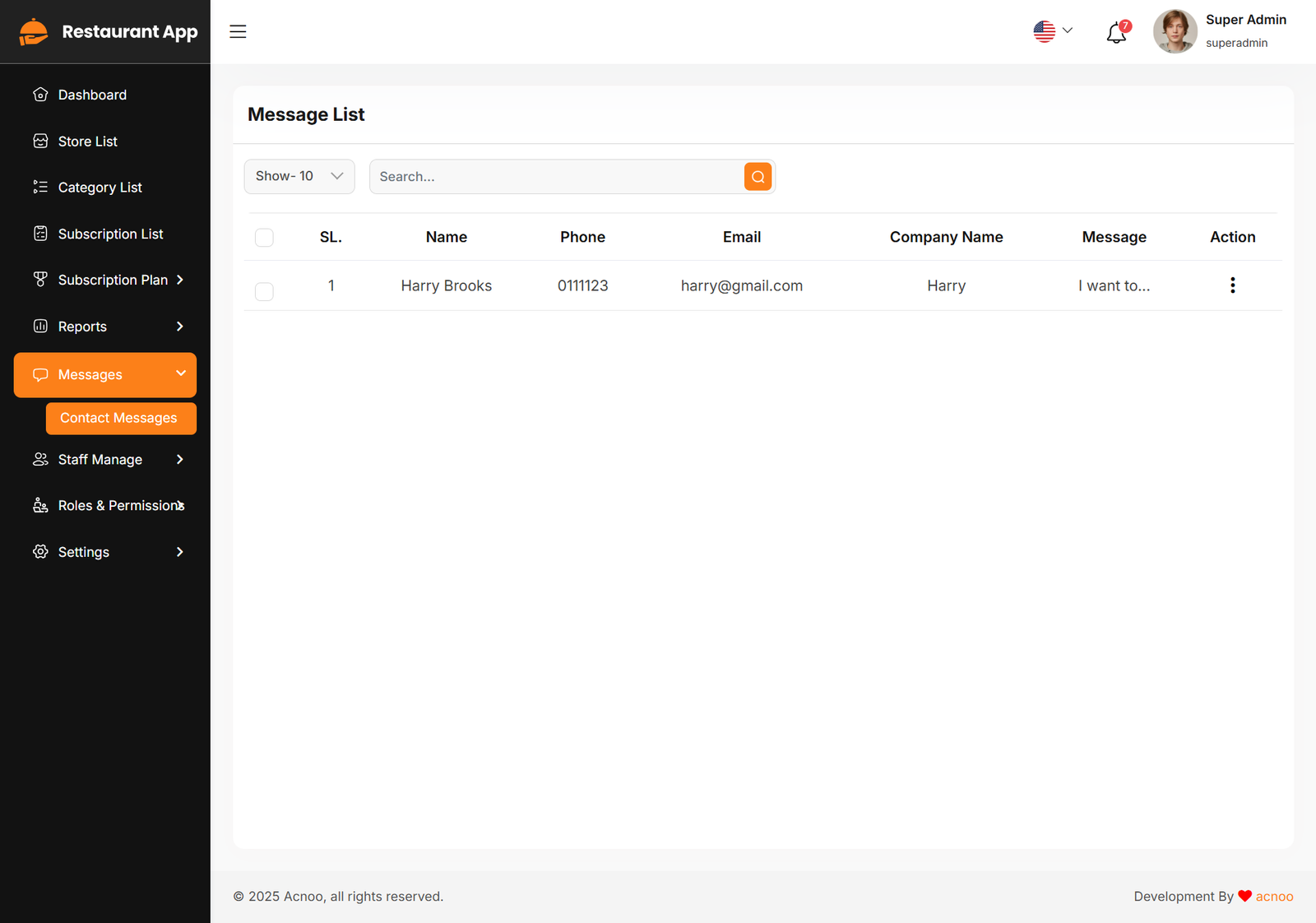Click the Restaurant App logo icon

click(x=34, y=32)
